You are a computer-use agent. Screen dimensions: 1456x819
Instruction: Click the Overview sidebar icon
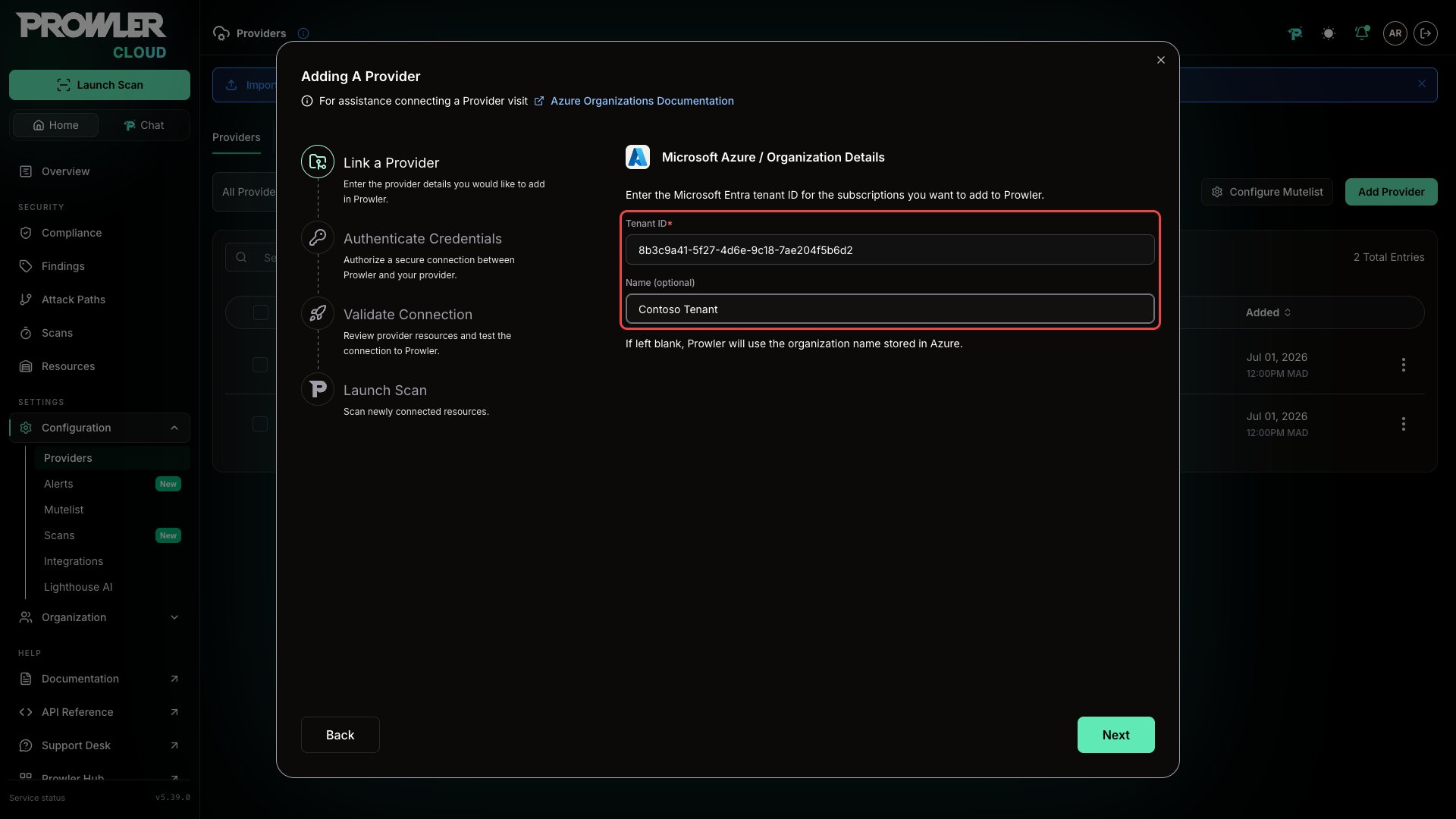(26, 171)
